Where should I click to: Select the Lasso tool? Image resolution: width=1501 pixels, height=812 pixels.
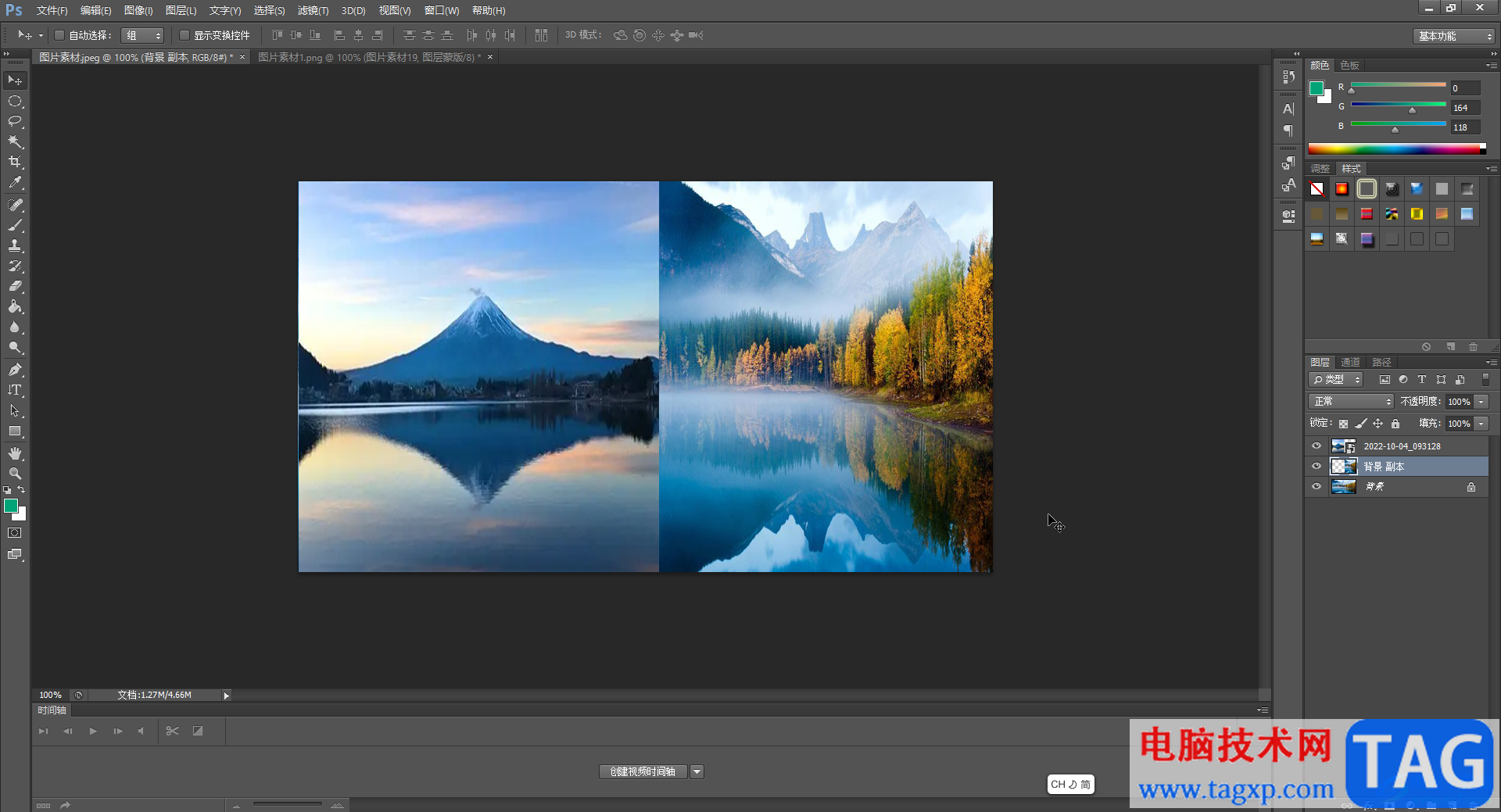pos(15,121)
